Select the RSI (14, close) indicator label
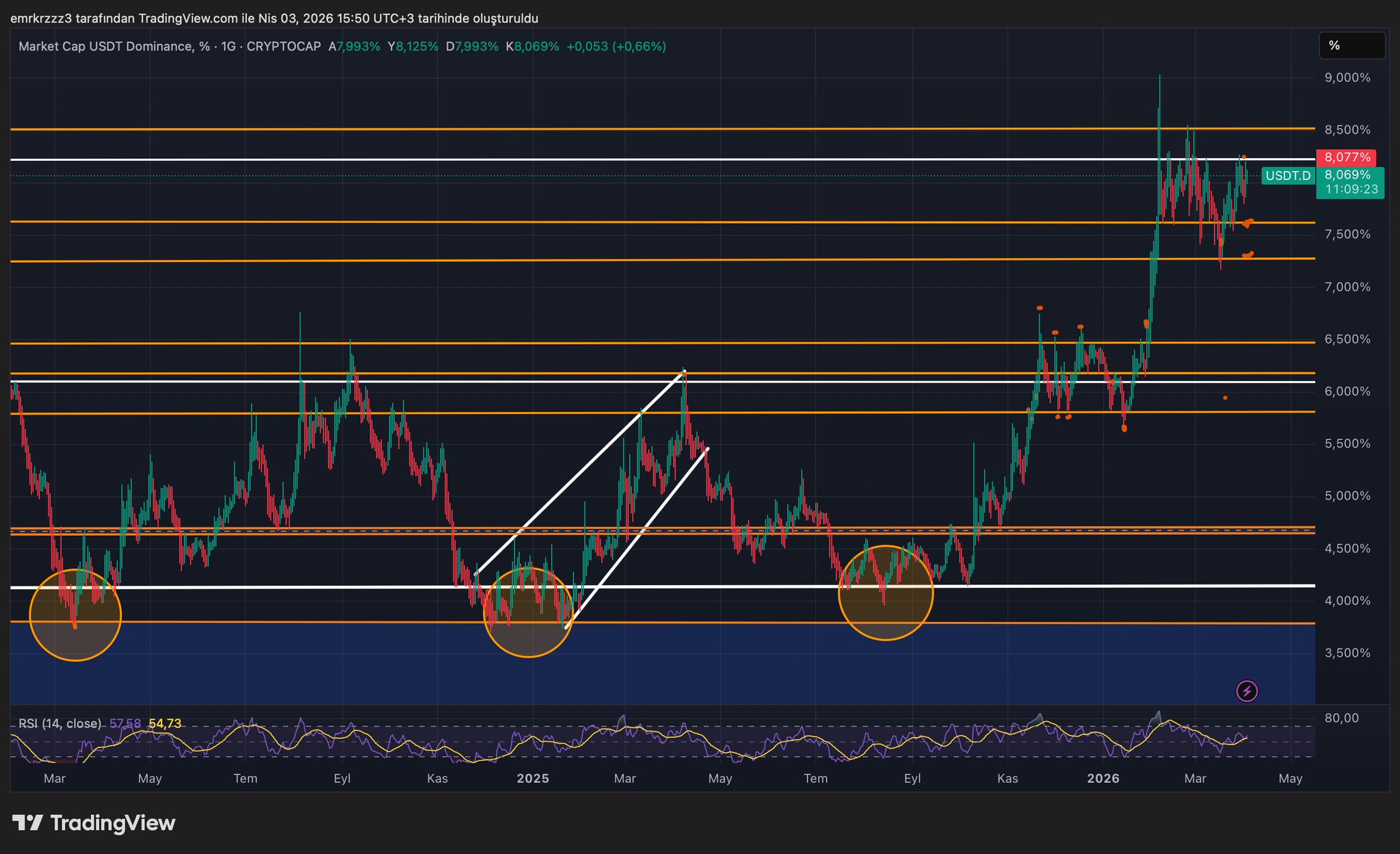This screenshot has width=1400, height=854. tap(60, 723)
